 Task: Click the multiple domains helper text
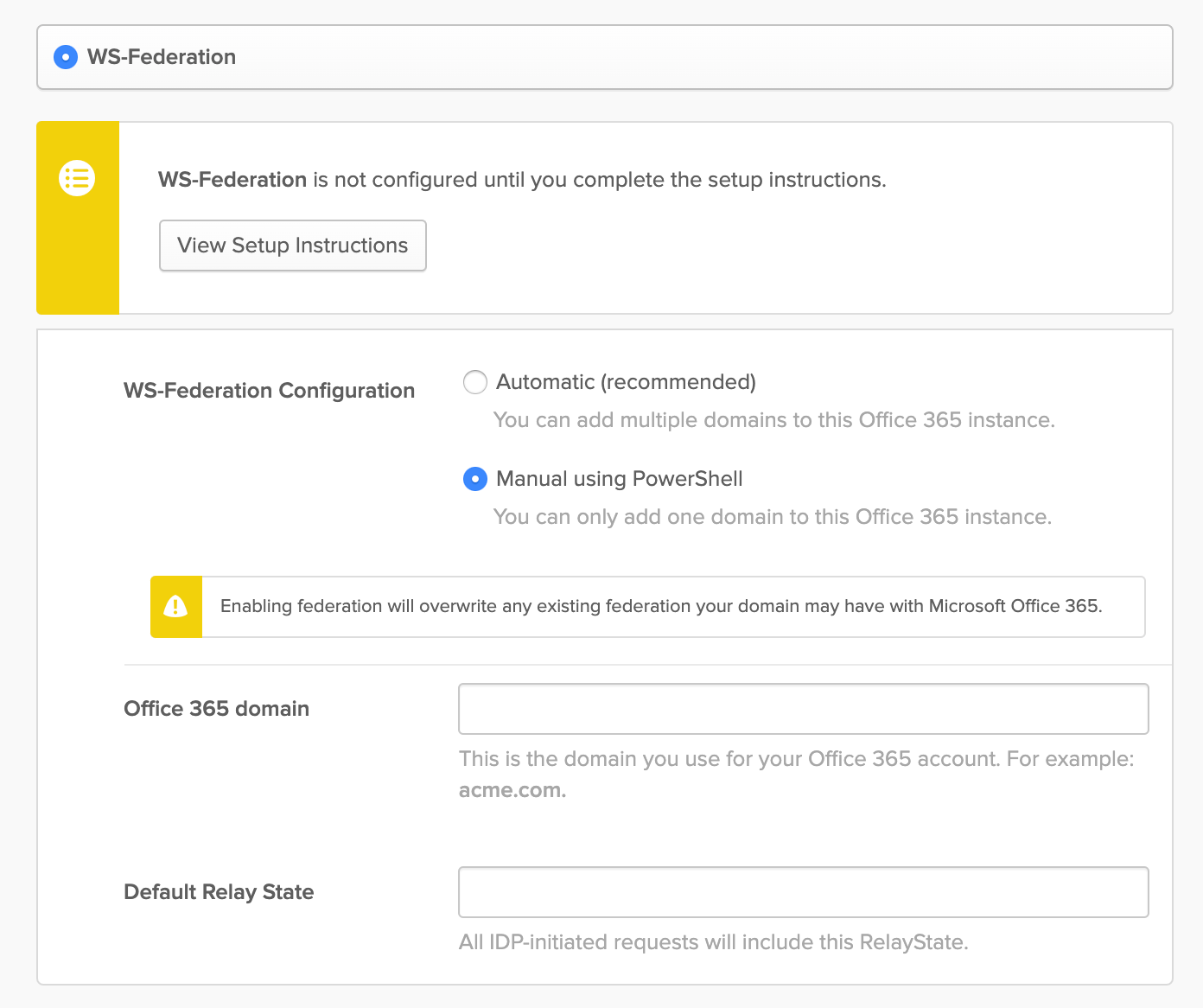(x=773, y=420)
